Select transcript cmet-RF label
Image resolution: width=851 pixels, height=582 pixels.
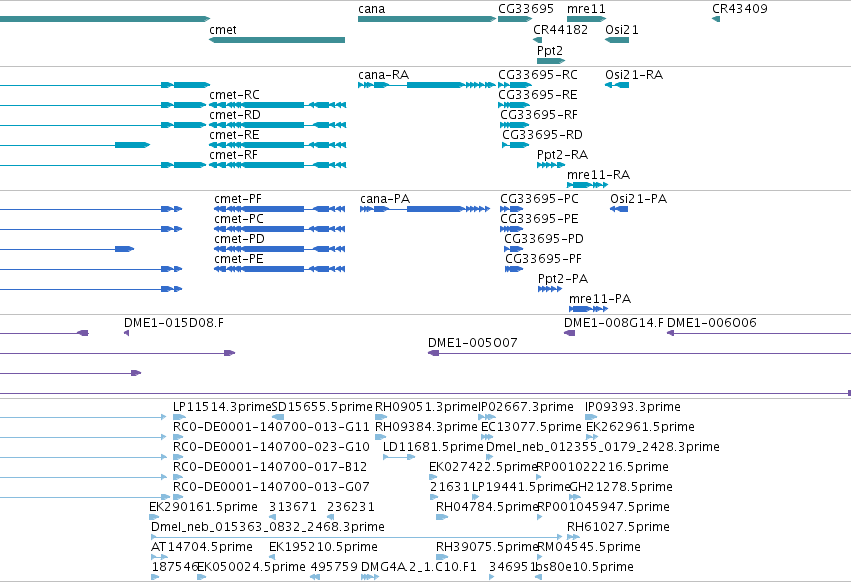point(234,155)
